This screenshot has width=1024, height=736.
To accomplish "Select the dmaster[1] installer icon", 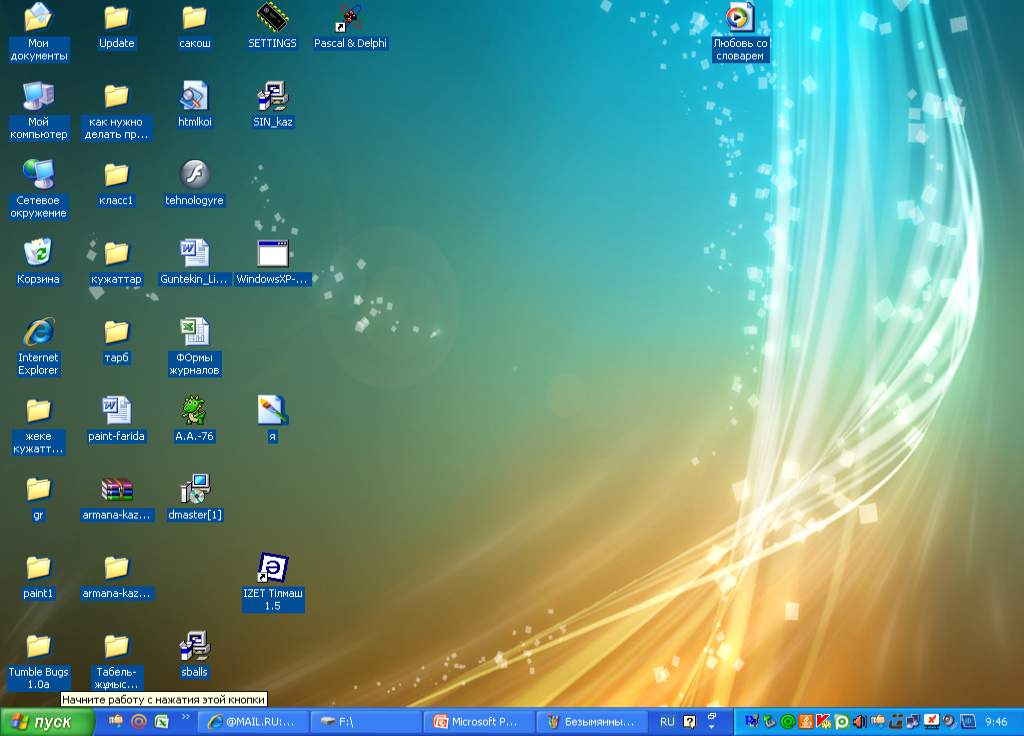I will [x=194, y=489].
